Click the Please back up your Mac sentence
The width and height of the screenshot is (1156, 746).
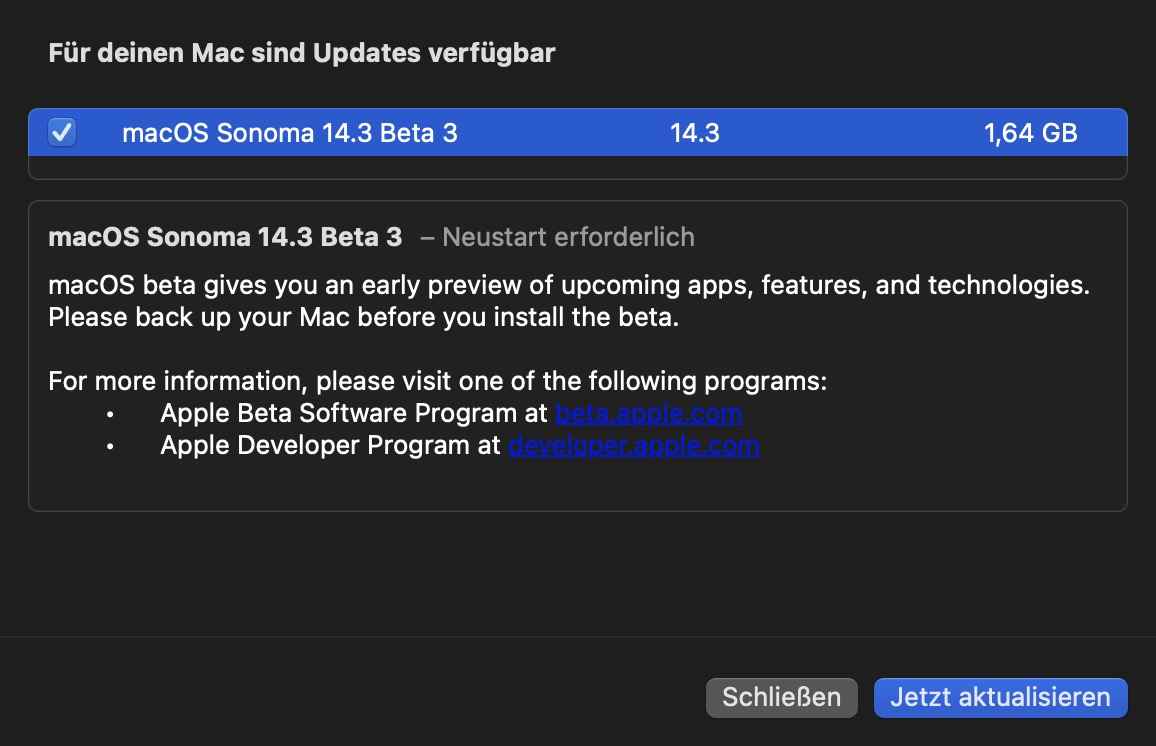(x=364, y=317)
